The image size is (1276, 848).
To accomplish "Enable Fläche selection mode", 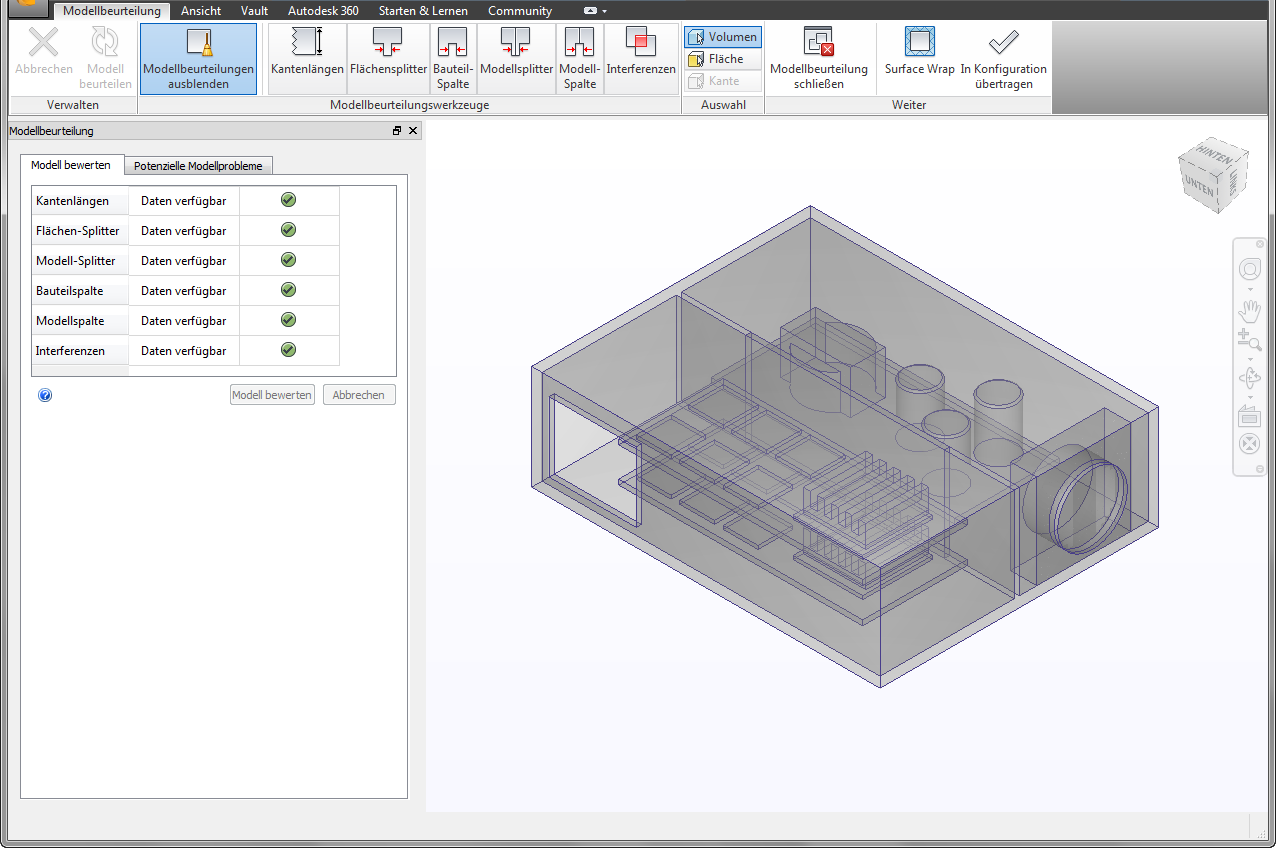I will click(723, 59).
